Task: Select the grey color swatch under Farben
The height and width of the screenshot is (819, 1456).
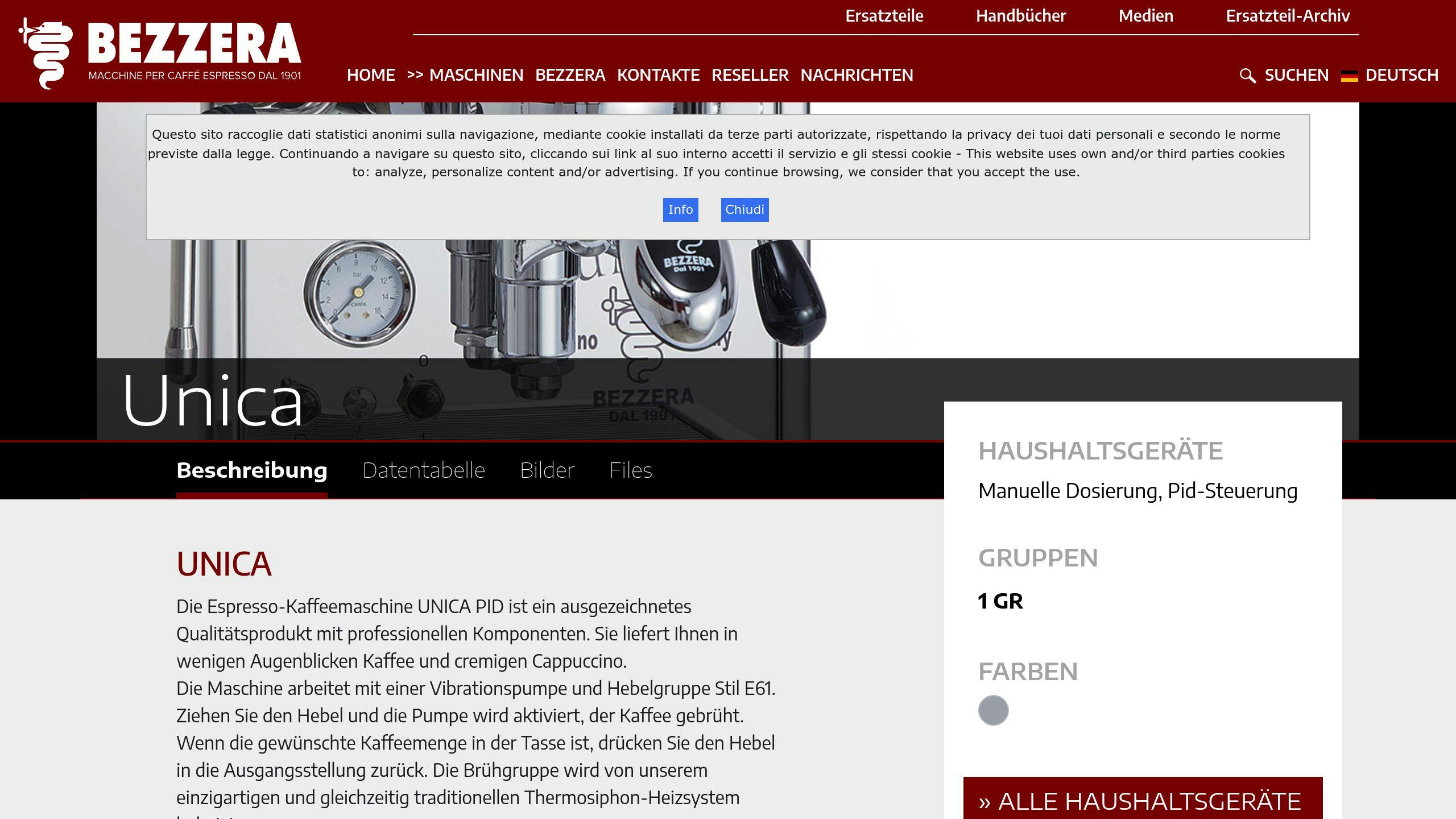Action: [x=993, y=710]
